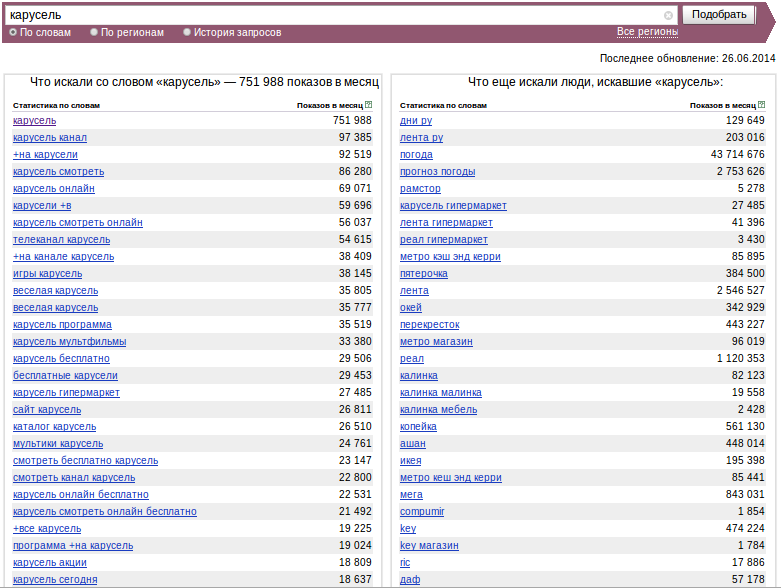Open the 'калинка малинка' link
Viewport: 781px width, 588px height.
coord(441,392)
